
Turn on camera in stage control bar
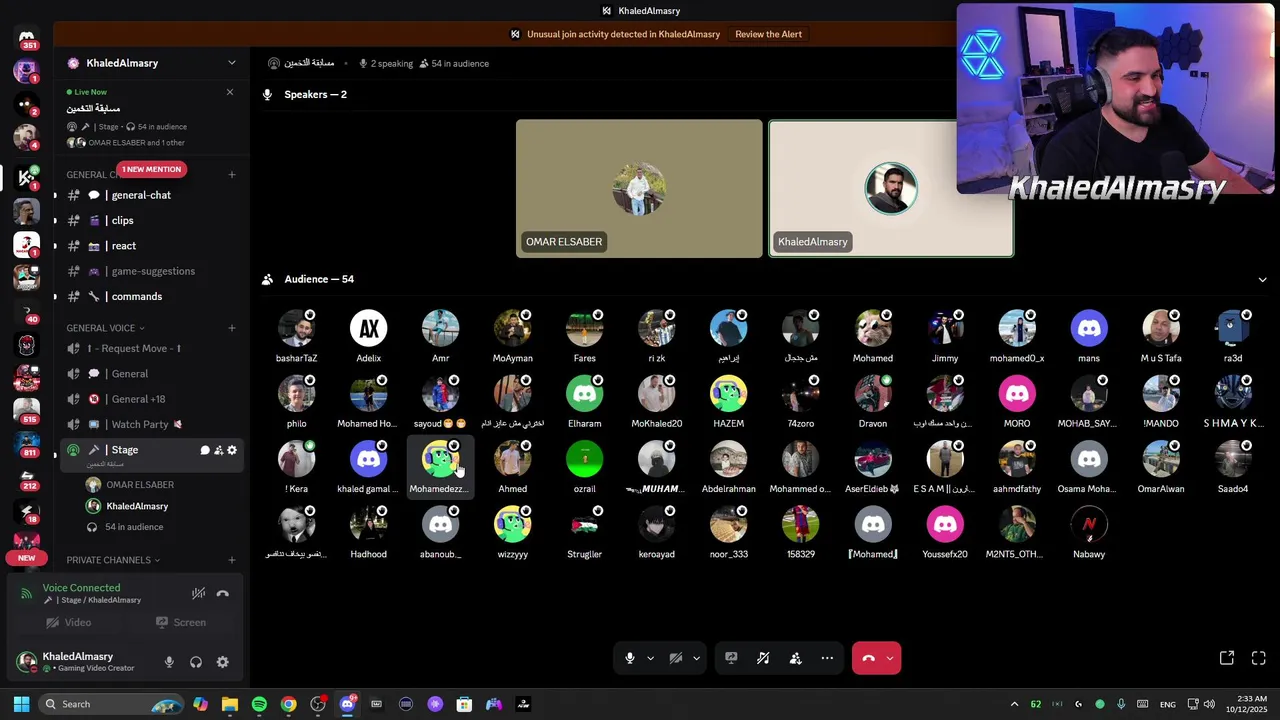[676, 658]
